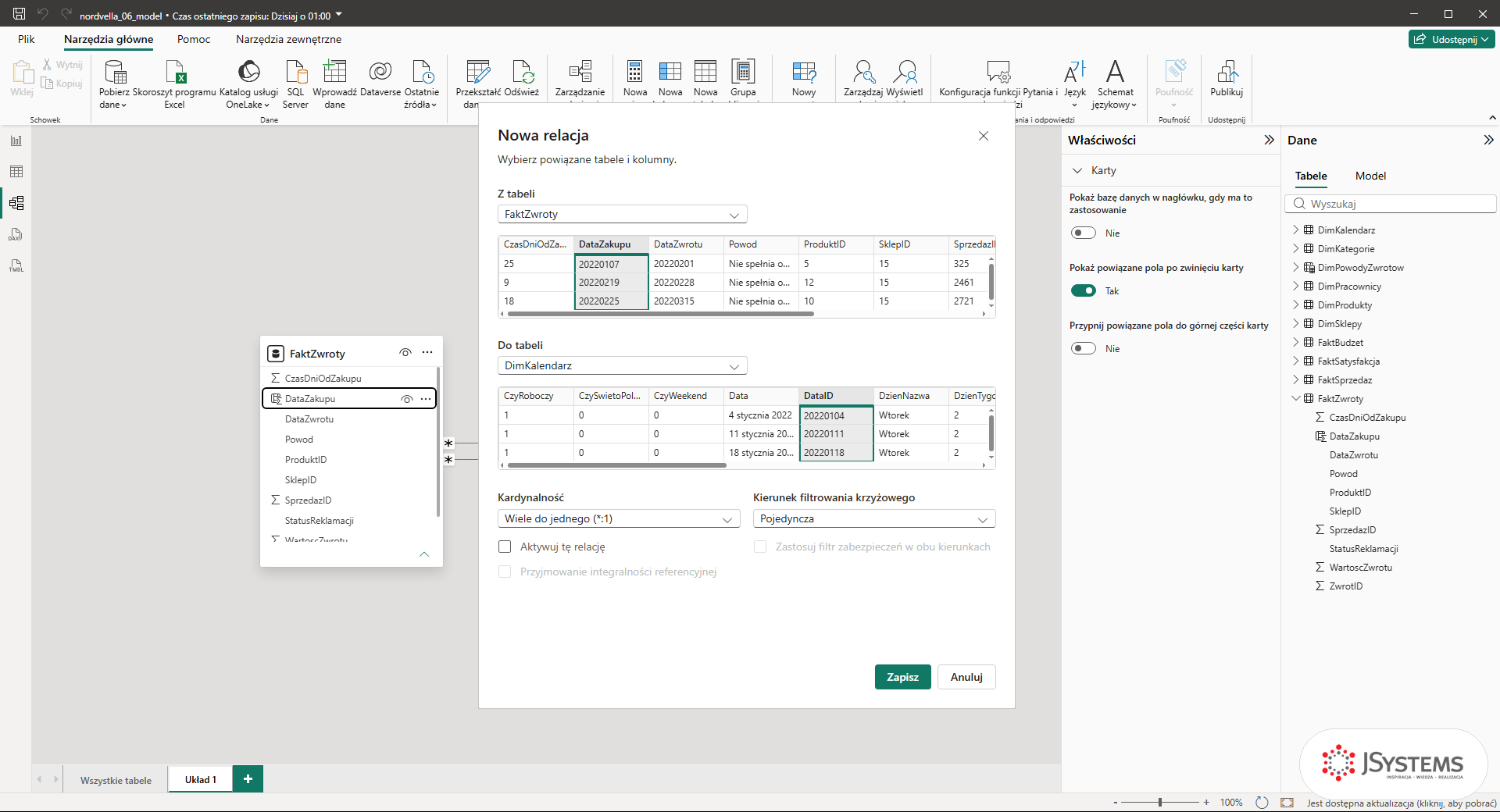Click Wyszukaj search field in Dane pane

tap(1391, 204)
